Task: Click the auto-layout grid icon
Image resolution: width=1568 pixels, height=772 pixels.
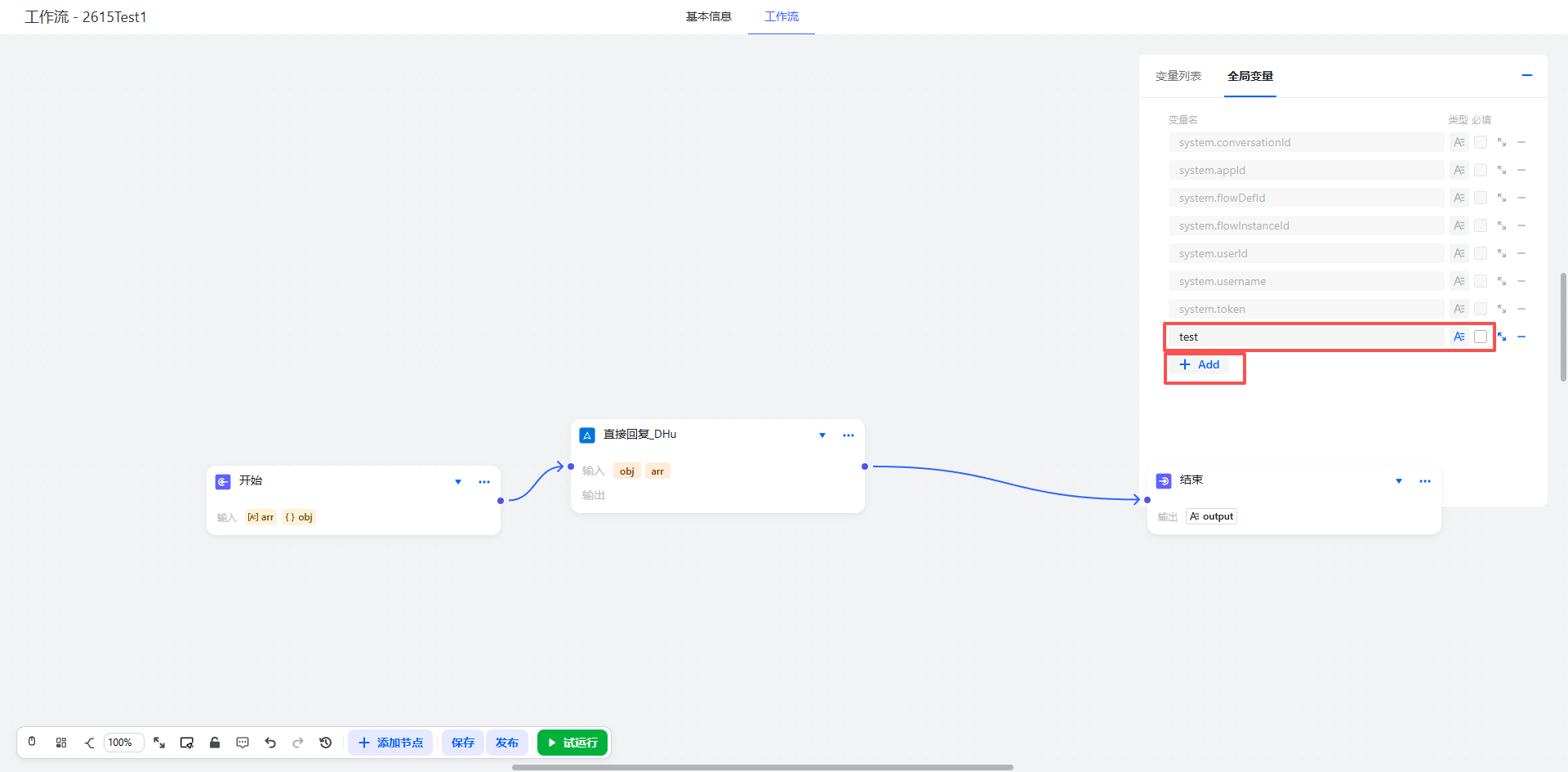Action: tap(61, 743)
